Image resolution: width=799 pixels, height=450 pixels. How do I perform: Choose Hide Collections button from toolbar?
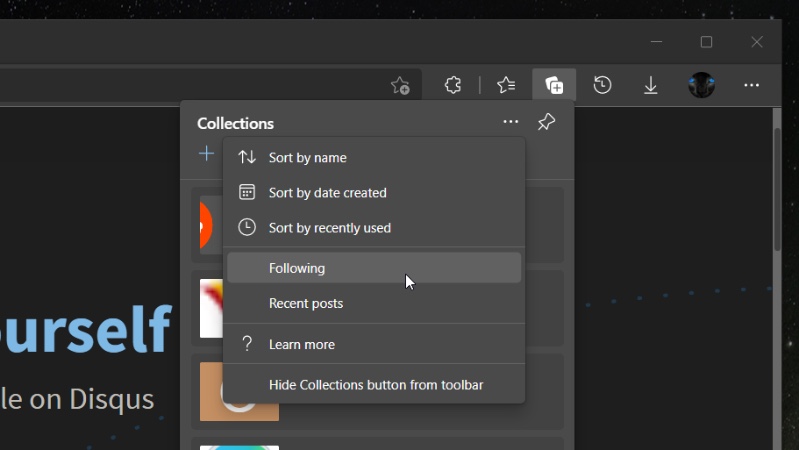(x=375, y=385)
